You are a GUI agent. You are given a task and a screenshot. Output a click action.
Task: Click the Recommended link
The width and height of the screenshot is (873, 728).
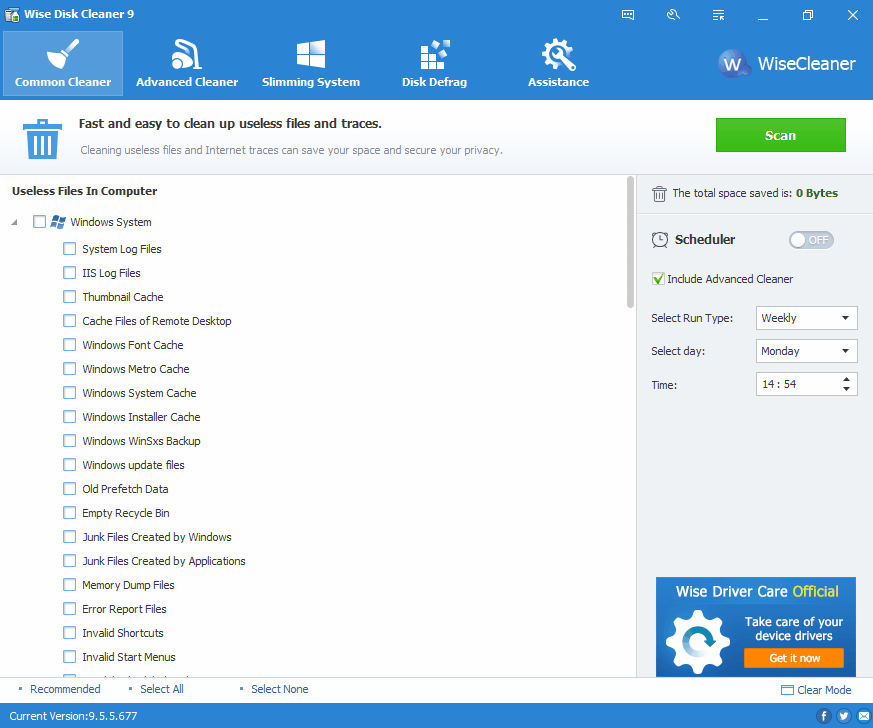click(65, 689)
